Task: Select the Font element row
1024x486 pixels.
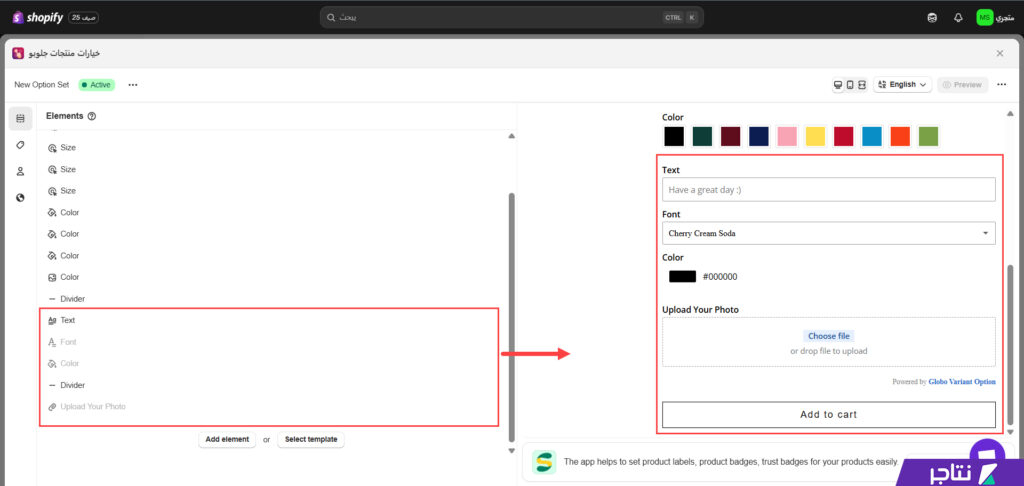Action: [269, 342]
